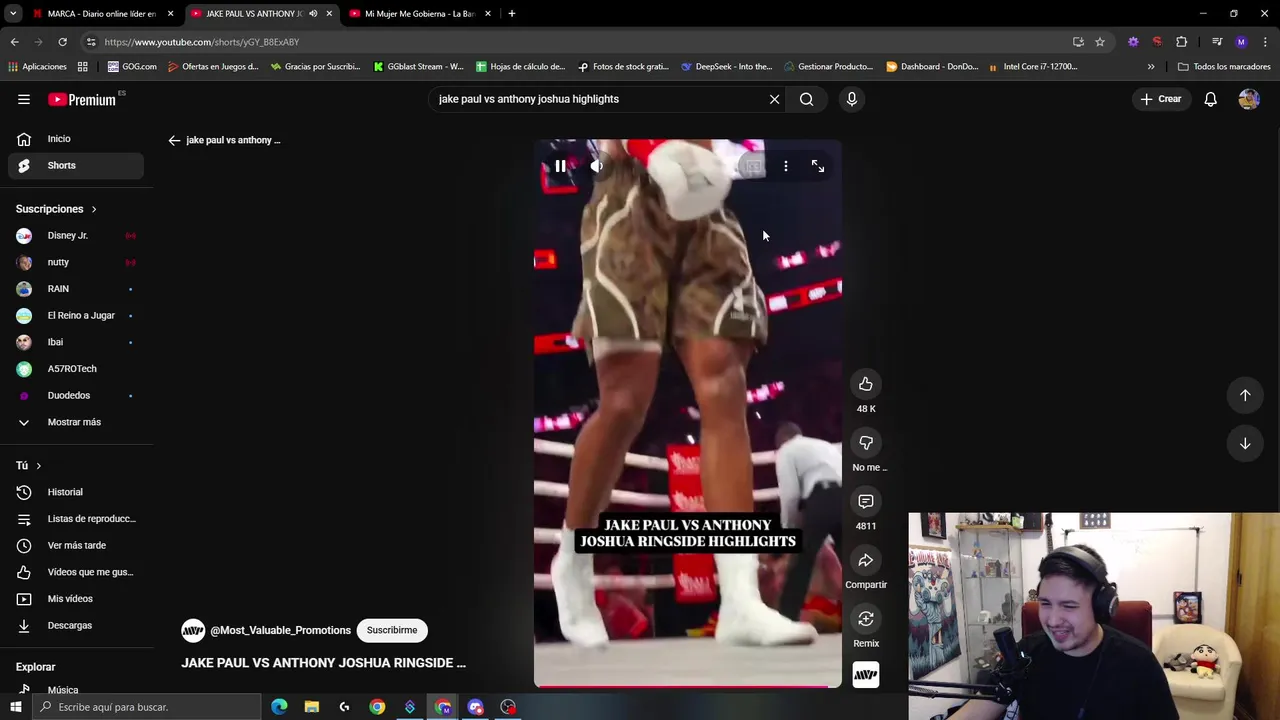The height and width of the screenshot is (720, 1280).
Task: Open Ver más tarde
Action: click(76, 545)
